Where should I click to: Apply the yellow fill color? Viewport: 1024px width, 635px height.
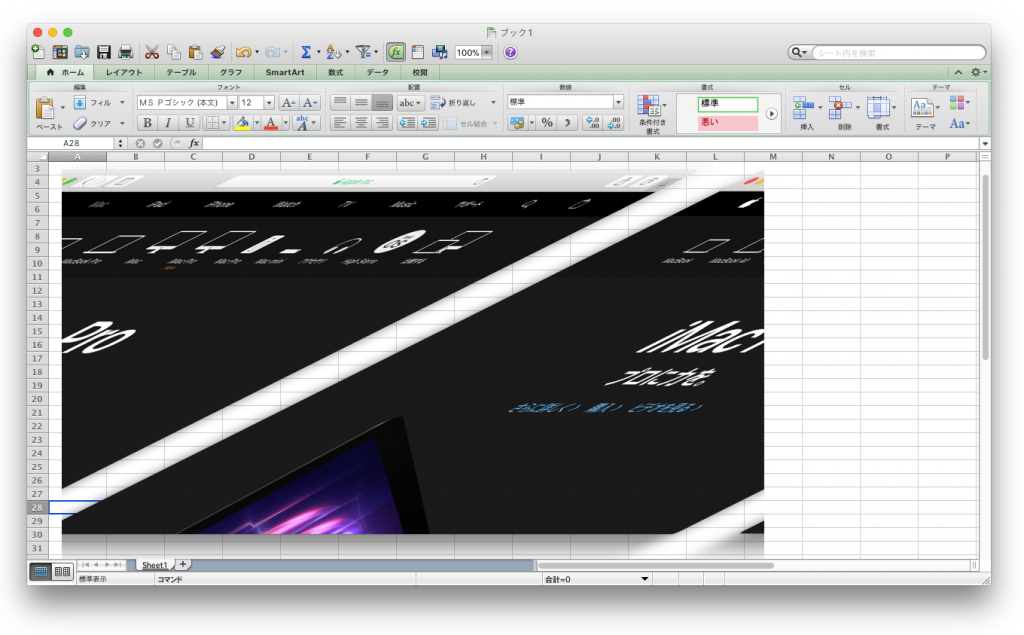[242, 122]
